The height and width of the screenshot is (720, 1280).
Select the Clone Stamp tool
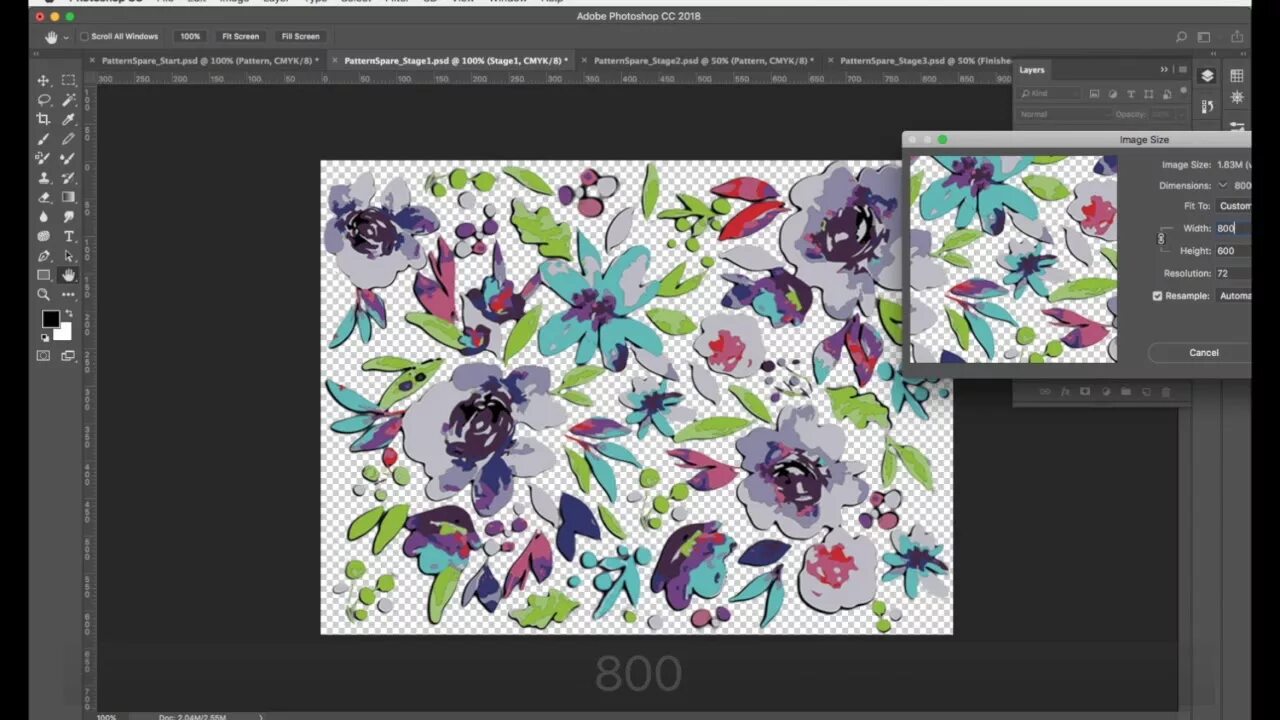pyautogui.click(x=43, y=178)
